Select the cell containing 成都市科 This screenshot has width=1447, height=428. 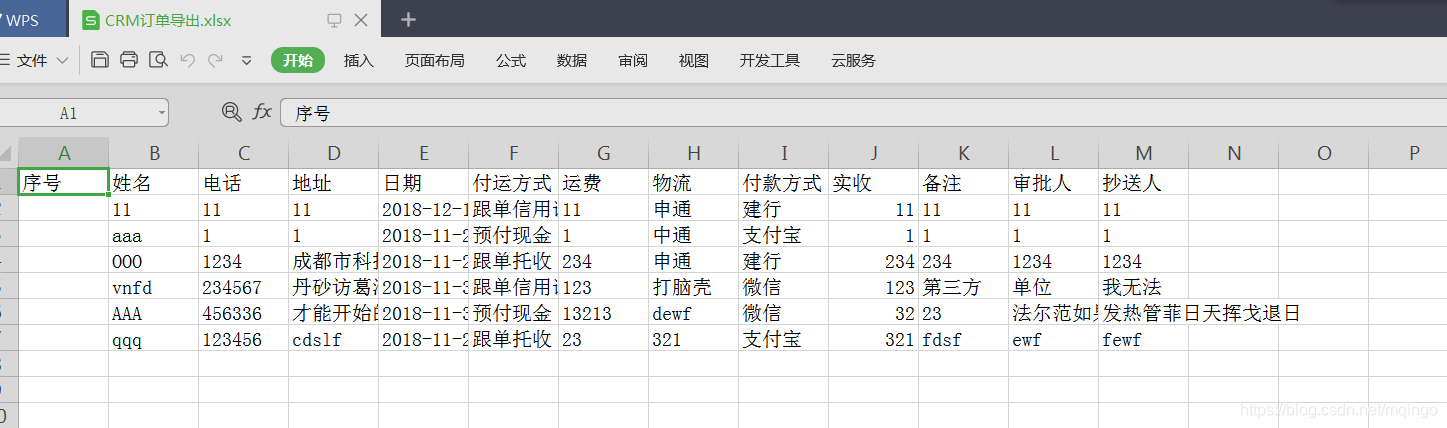pyautogui.click(x=334, y=262)
